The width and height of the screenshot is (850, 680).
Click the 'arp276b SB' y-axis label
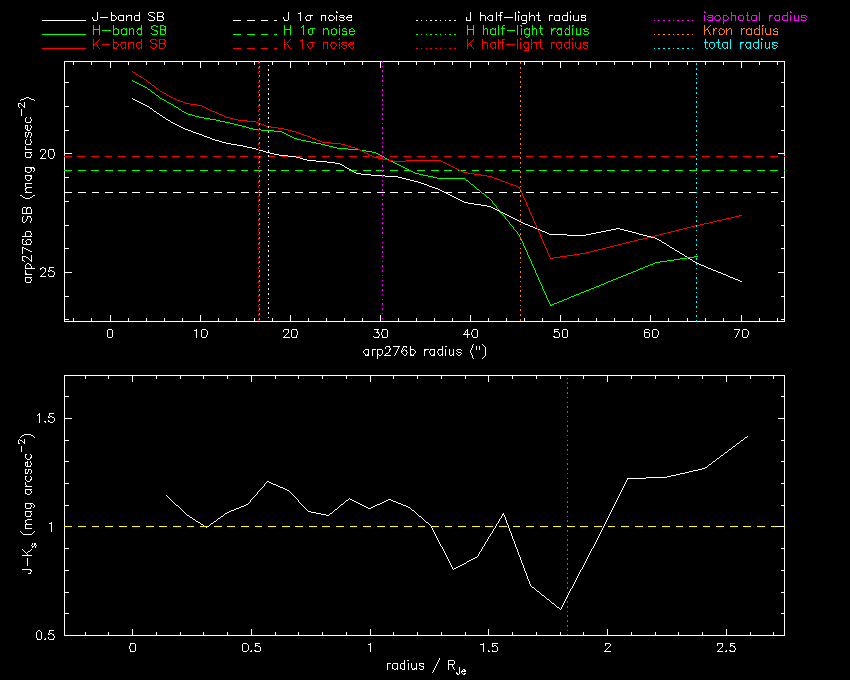[x=32, y=191]
